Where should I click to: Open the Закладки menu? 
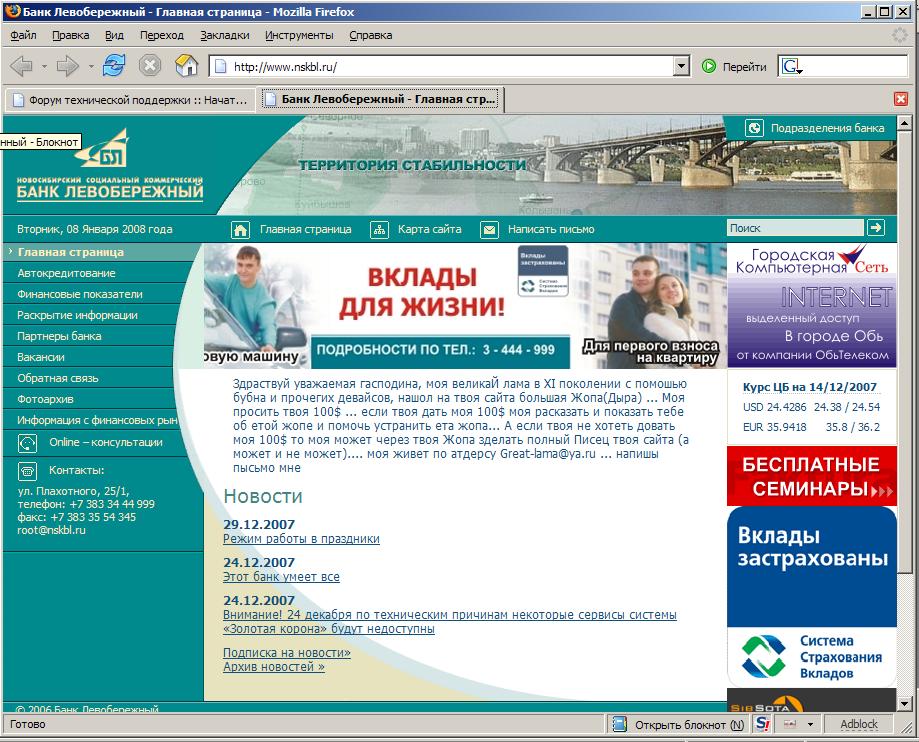tap(224, 35)
